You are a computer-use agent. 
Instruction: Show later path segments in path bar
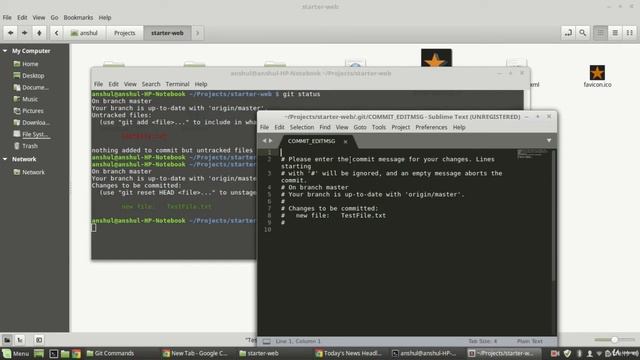coord(198,33)
